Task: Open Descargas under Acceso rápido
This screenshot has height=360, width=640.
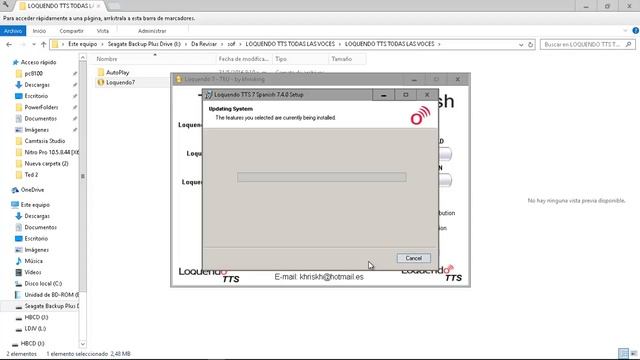Action: click(37, 85)
